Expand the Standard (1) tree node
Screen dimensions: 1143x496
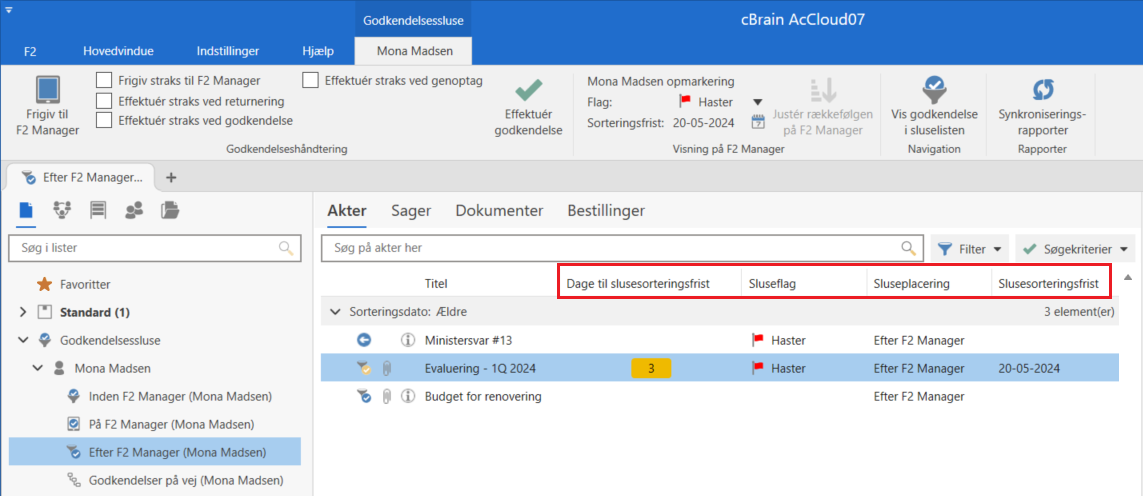pos(23,312)
